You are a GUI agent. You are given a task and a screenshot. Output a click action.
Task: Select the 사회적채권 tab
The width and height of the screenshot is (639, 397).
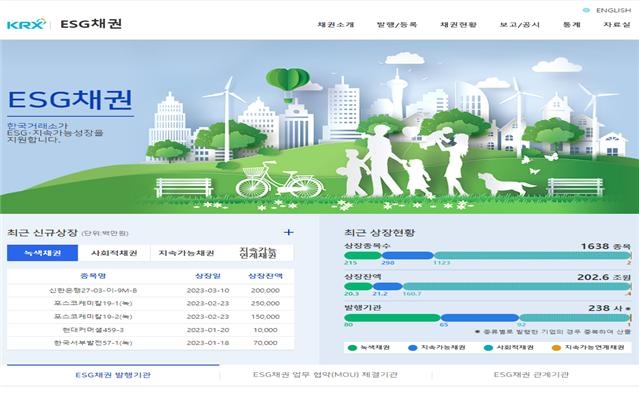(x=114, y=253)
